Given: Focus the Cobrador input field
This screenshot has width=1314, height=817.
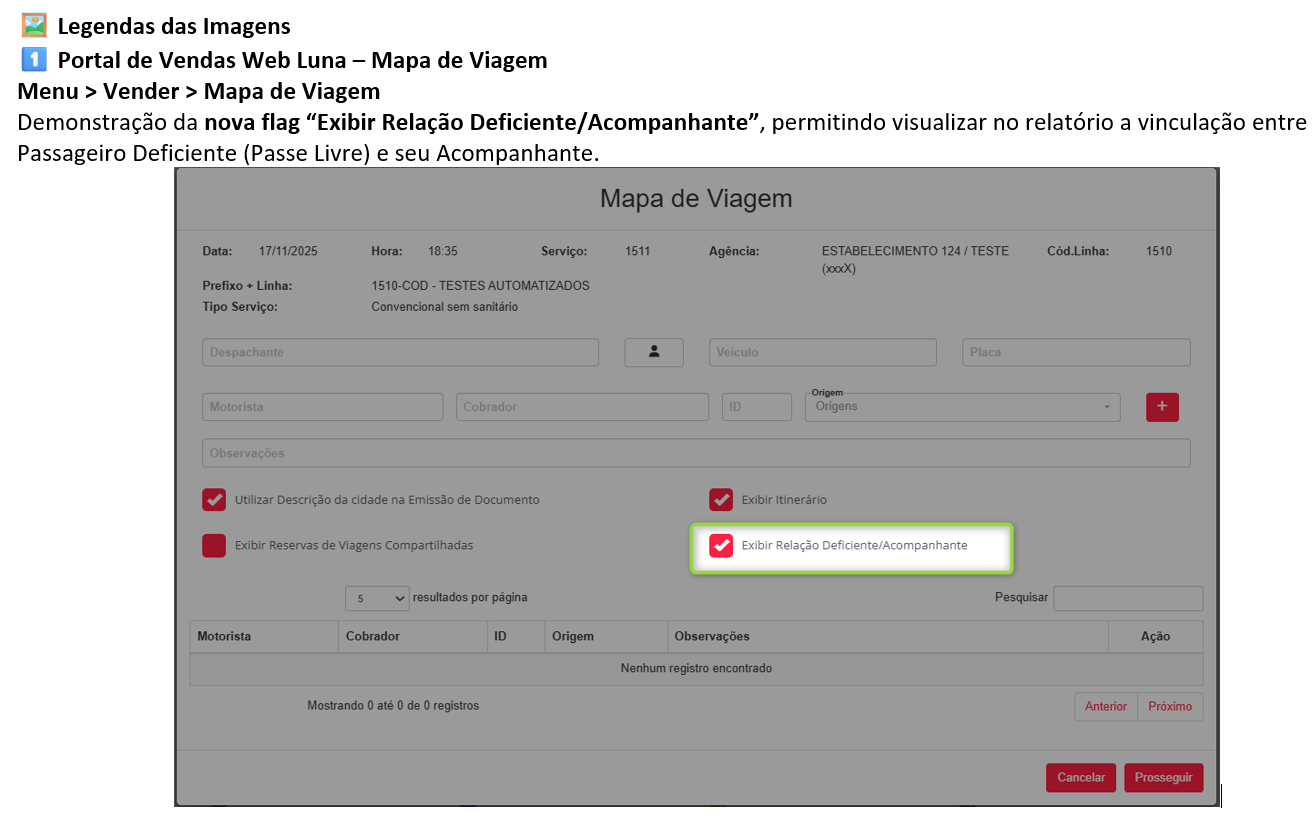Looking at the screenshot, I should point(582,407).
